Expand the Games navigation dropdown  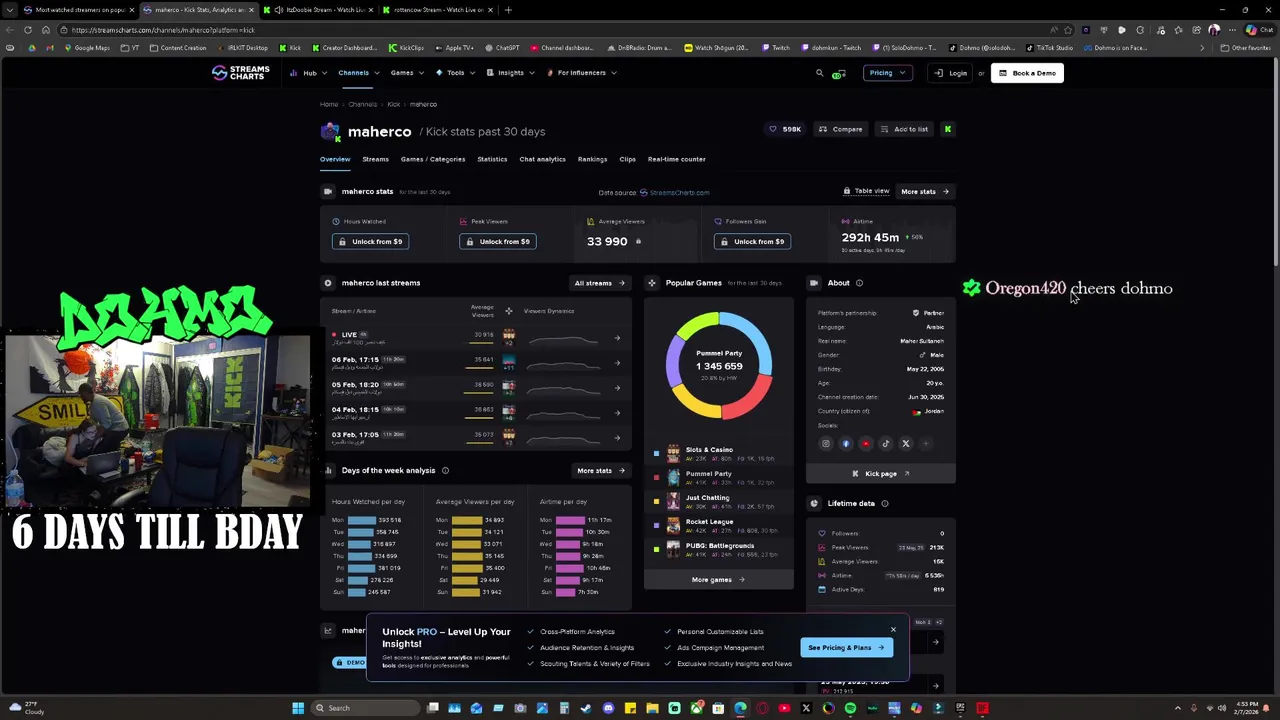coord(406,73)
